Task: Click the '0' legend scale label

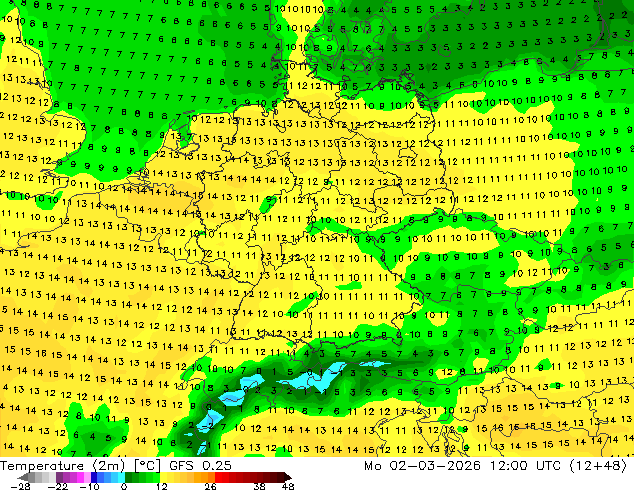Action: tap(124, 486)
